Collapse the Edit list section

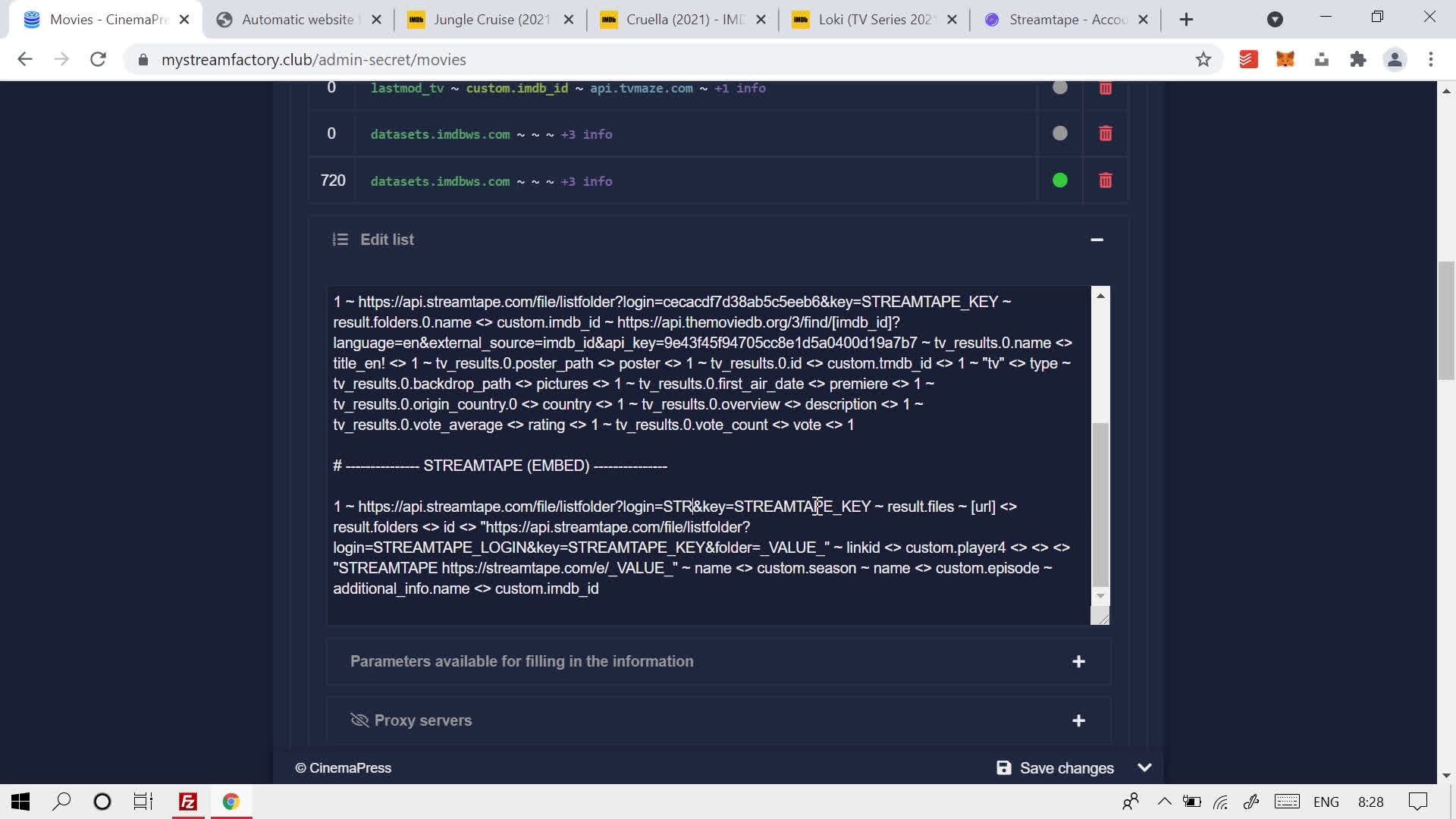1097,239
